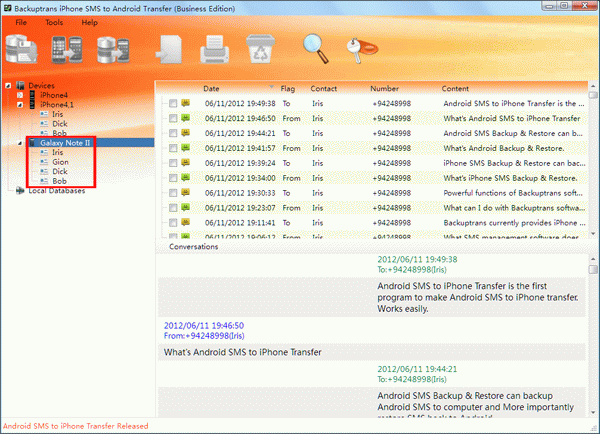Open the File menu
Image resolution: width=600 pixels, height=434 pixels.
[x=21, y=23]
